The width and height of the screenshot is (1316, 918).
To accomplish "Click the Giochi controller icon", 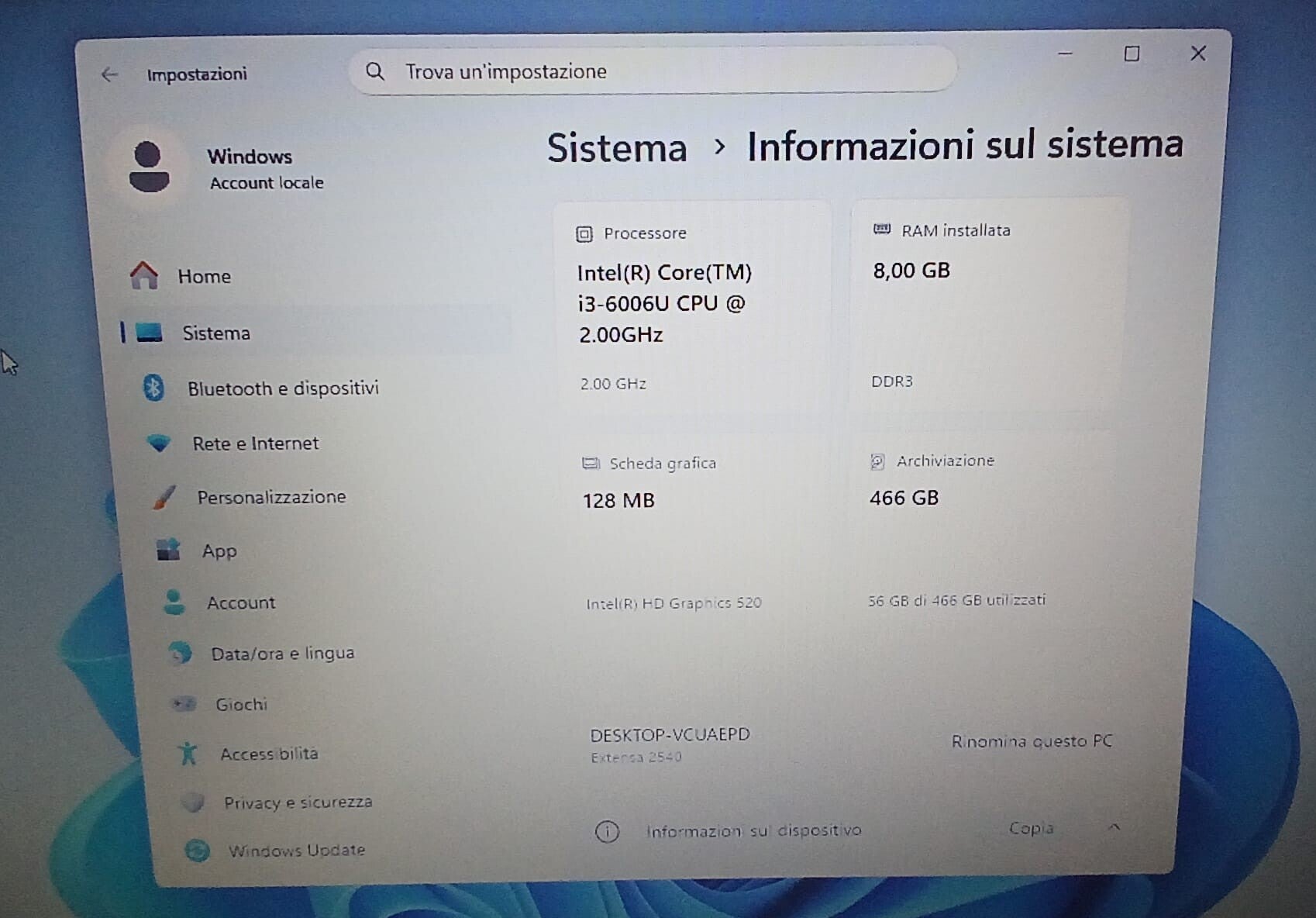I will (184, 704).
